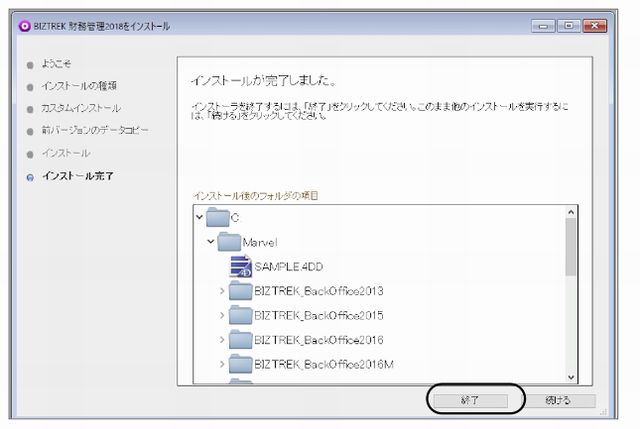Image resolution: width=640 pixels, height=429 pixels.
Task: Collapse the Marvel folder node
Action: pos(211,241)
